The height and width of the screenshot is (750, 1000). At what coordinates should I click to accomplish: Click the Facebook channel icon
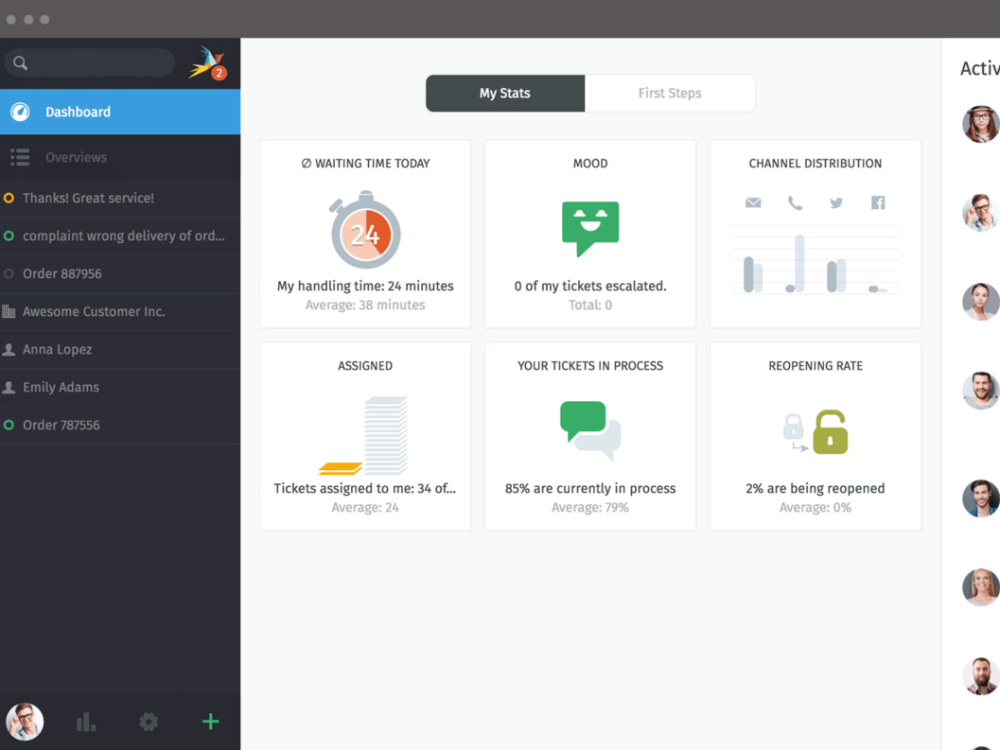point(878,203)
